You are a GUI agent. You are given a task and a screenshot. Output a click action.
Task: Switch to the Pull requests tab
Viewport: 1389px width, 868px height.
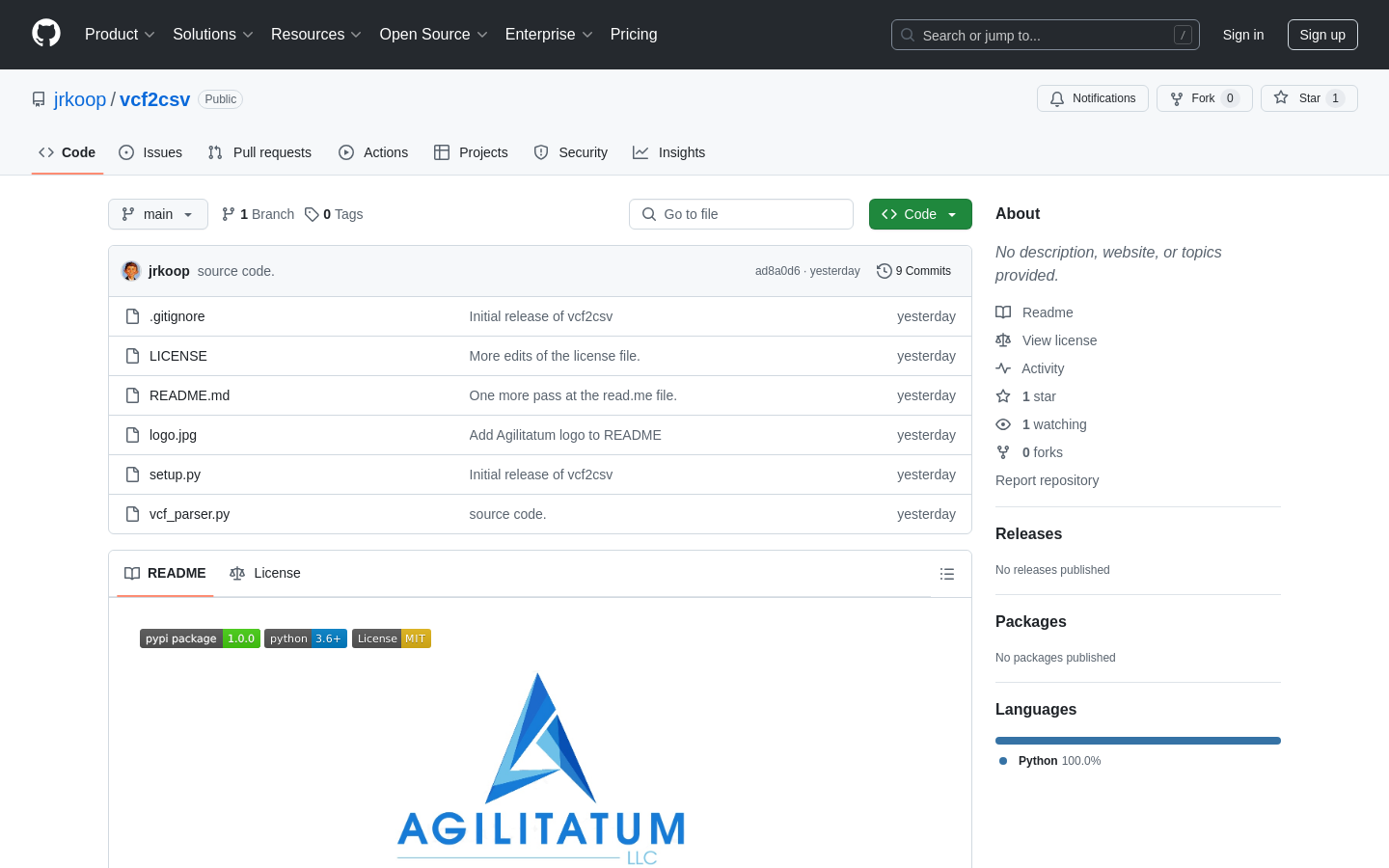tap(259, 152)
